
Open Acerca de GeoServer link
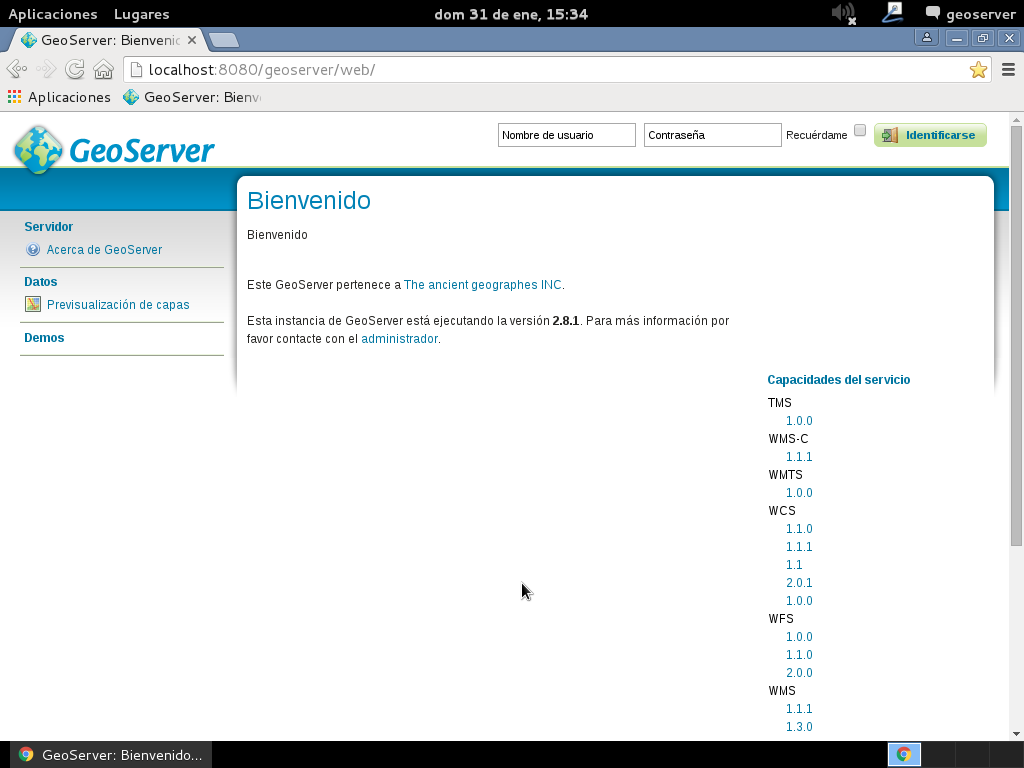point(104,249)
